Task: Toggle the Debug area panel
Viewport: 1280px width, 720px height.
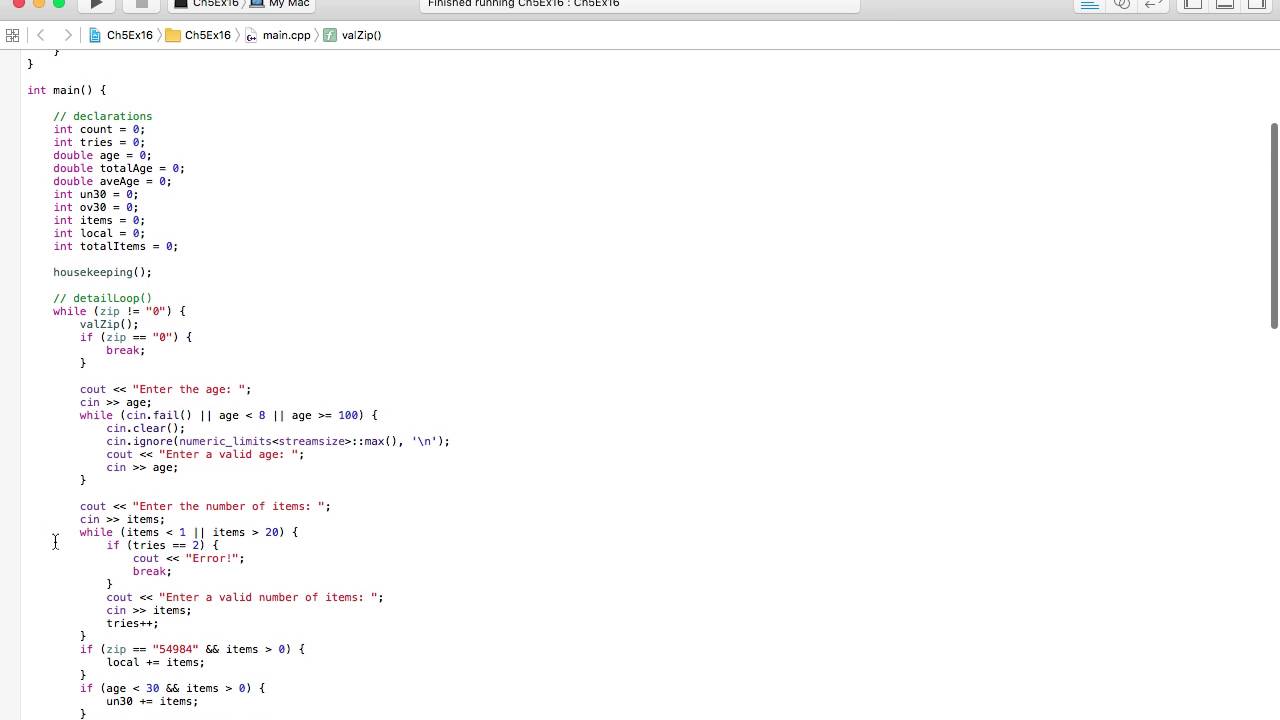Action: 1224,4
